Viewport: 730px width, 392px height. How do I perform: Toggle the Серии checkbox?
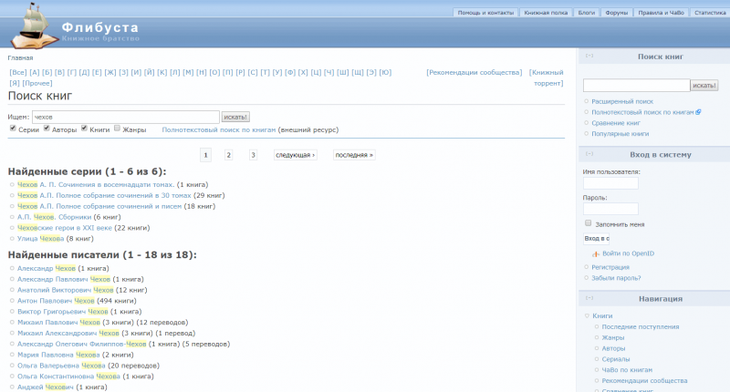point(13,128)
